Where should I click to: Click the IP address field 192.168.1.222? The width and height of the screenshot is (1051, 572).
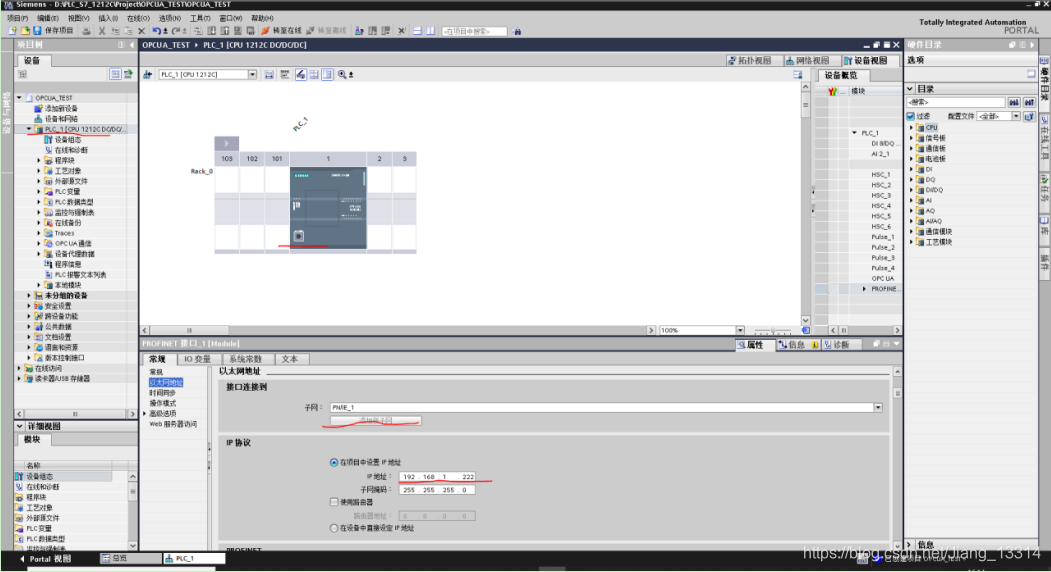437,477
